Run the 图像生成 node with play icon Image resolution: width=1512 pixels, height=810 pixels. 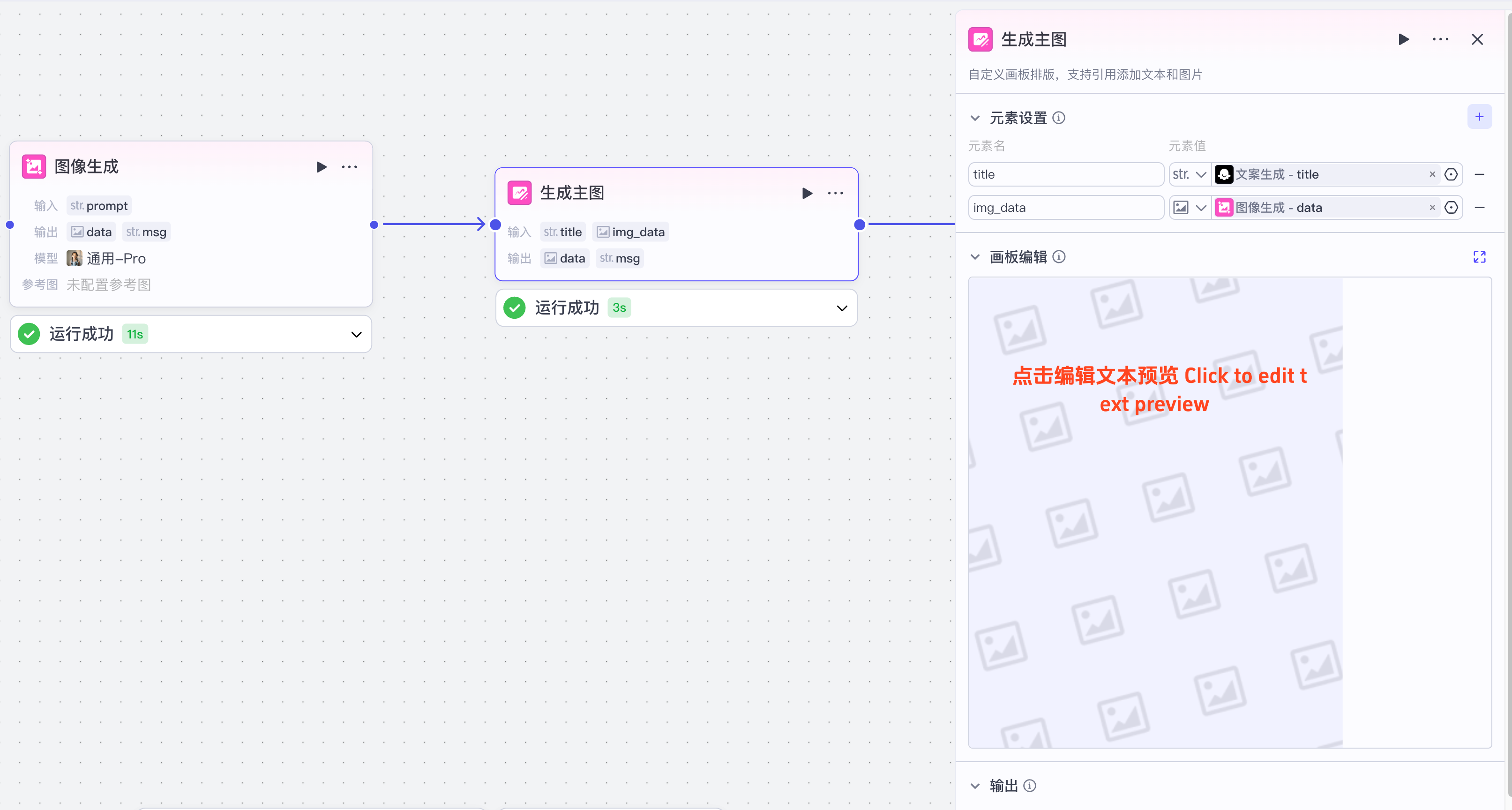321,167
